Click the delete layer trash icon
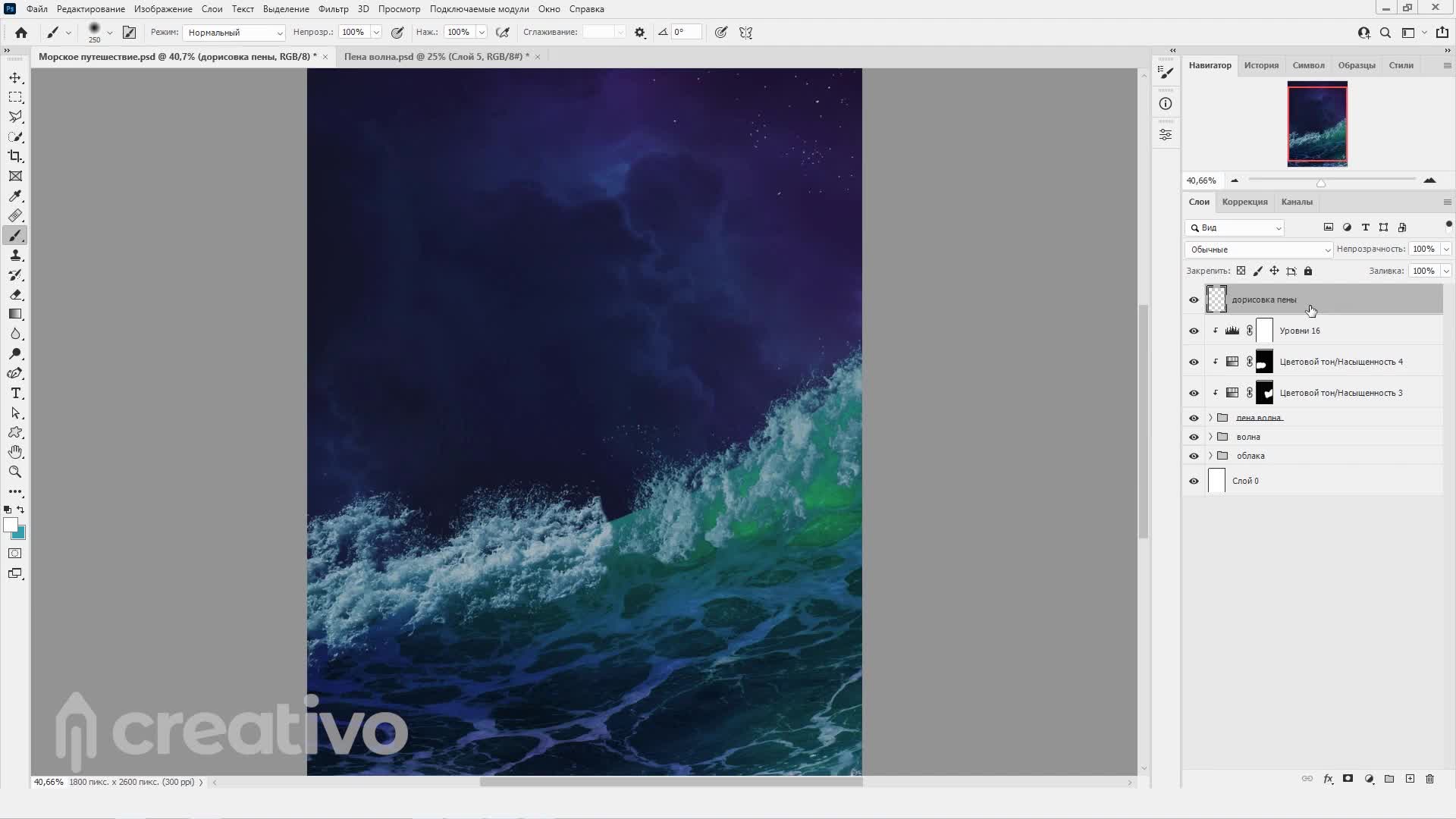The height and width of the screenshot is (819, 1456). (1430, 779)
